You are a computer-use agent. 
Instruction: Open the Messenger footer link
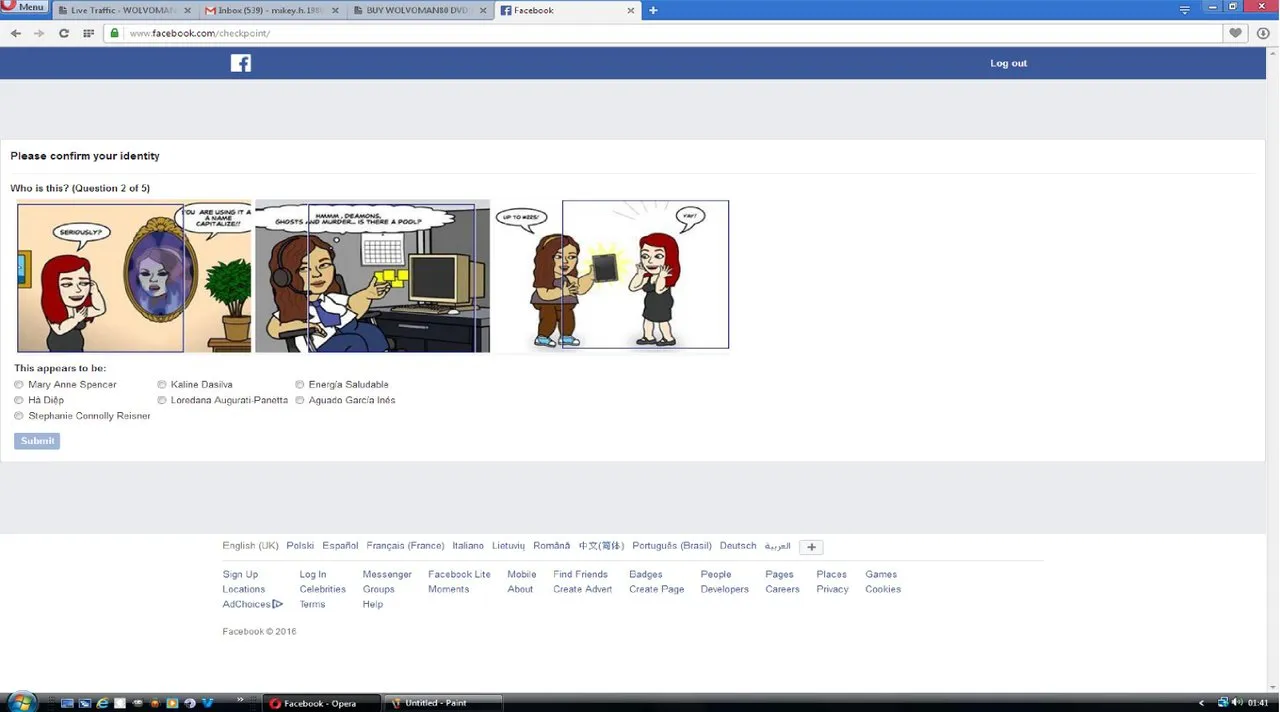tap(387, 575)
